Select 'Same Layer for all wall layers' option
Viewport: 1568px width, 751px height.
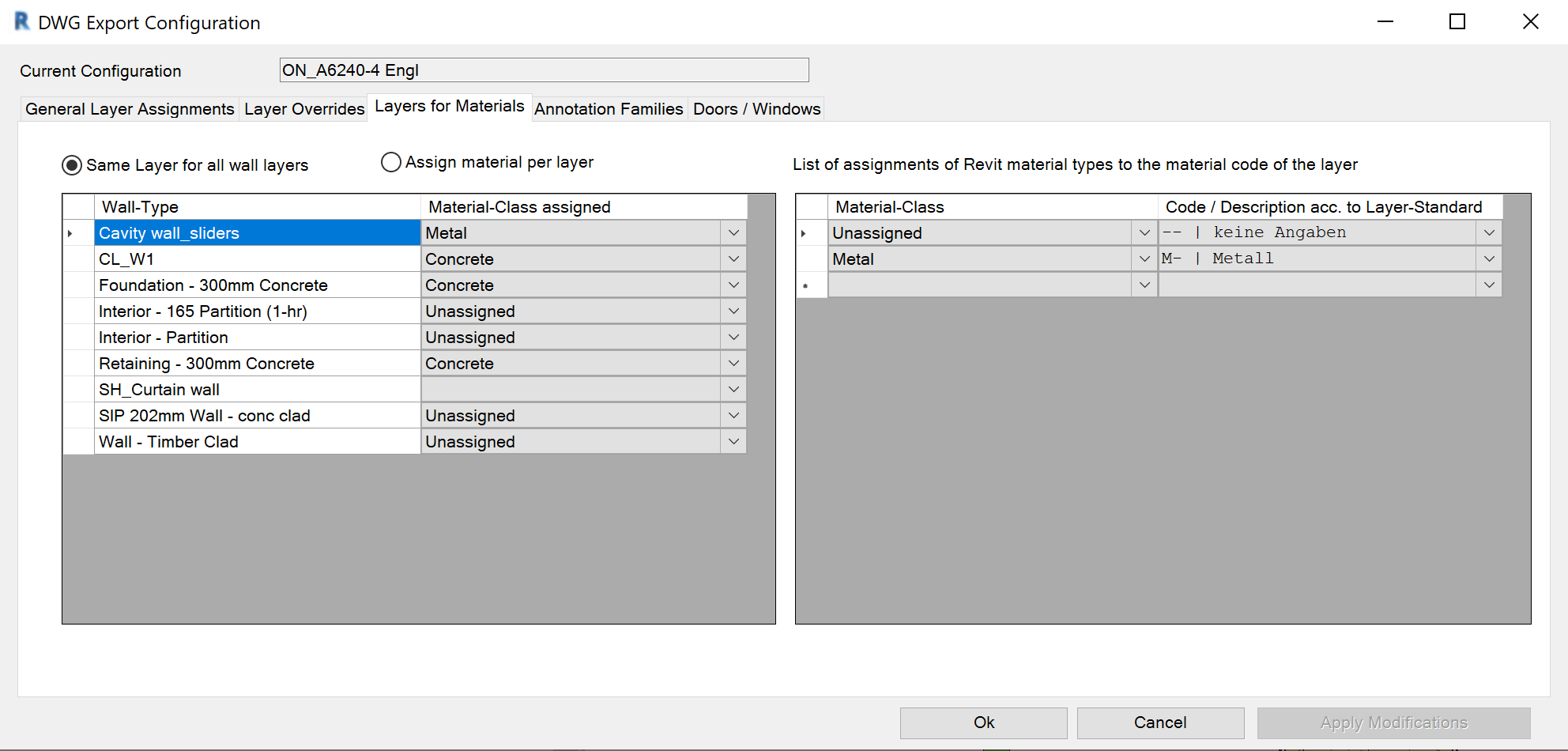click(73, 165)
